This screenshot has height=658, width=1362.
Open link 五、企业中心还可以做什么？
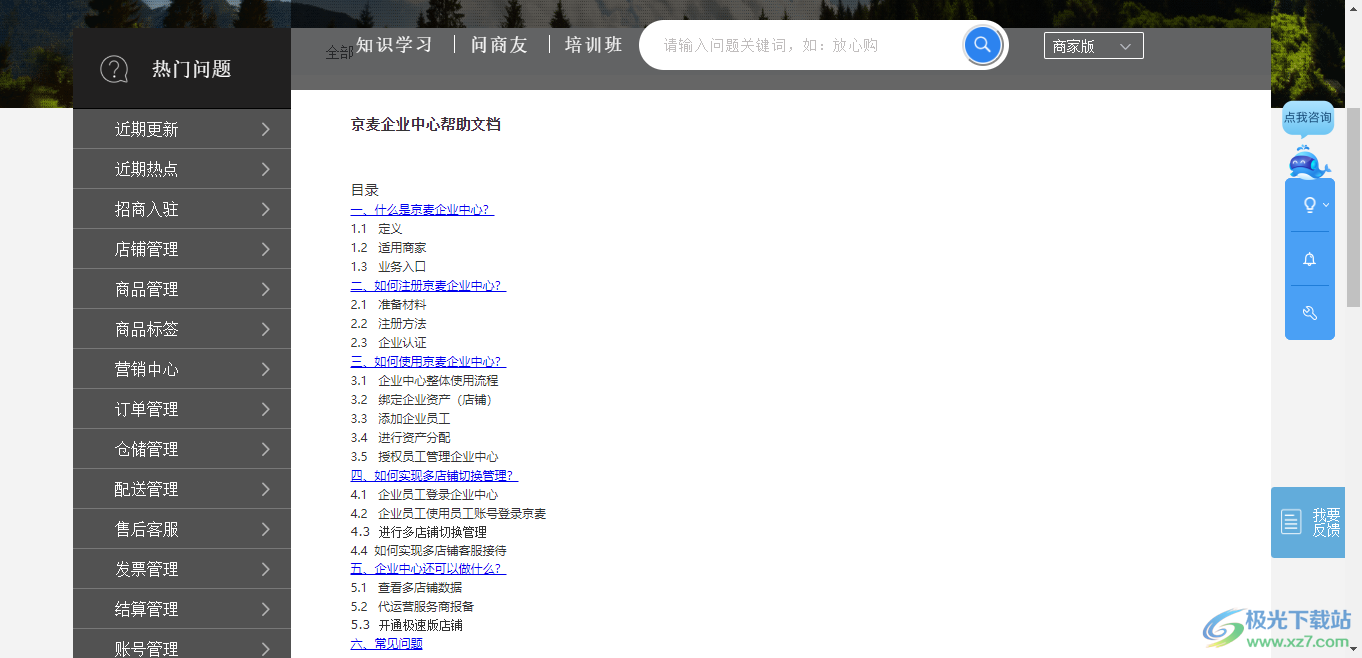428,569
